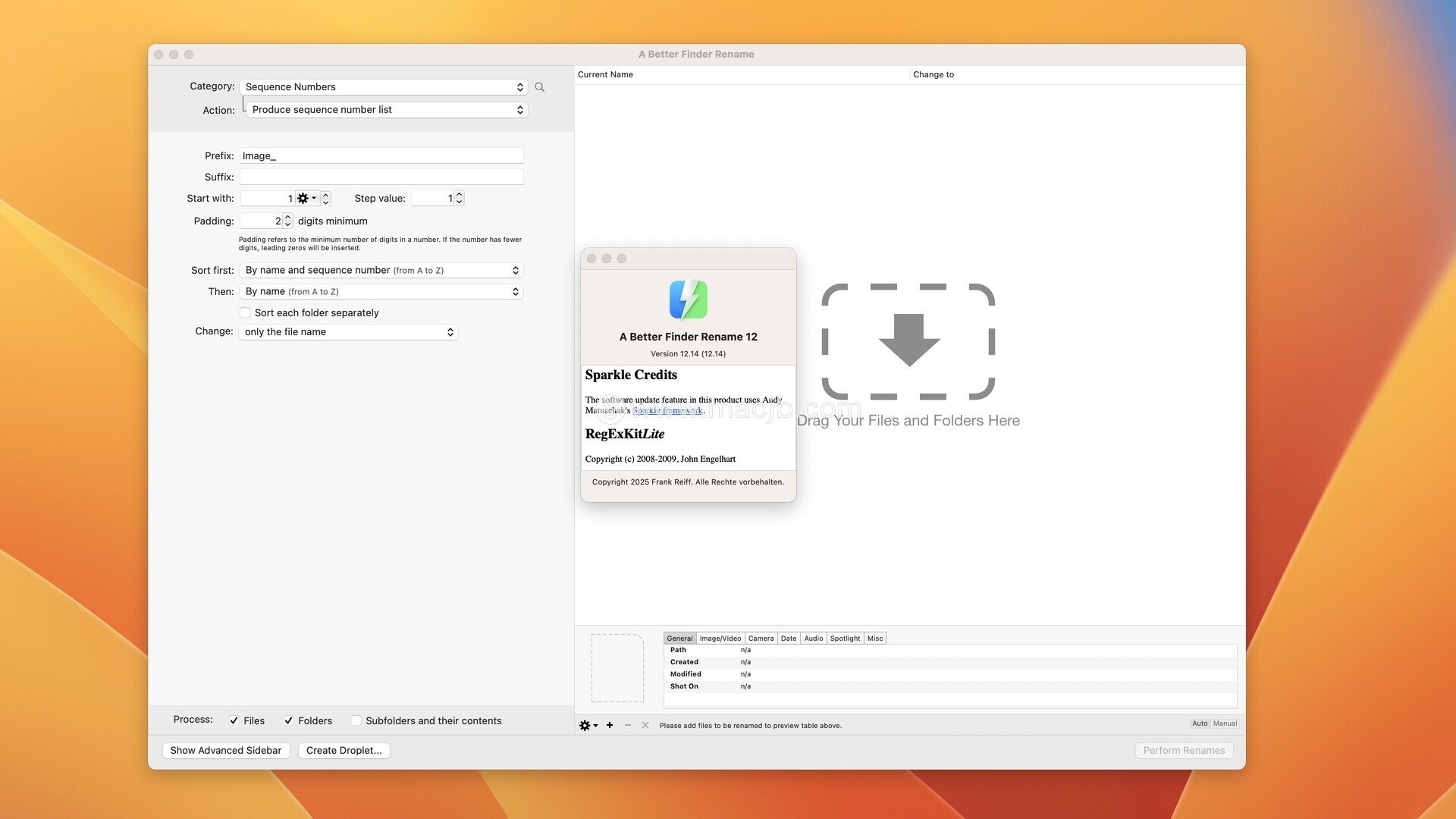This screenshot has width=1456, height=819.
Task: Open the Change dropdown only the file name
Action: 348,332
